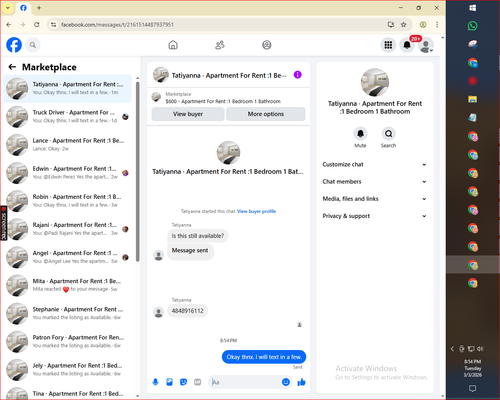
Task: Open the Chrome three-dot menu
Action: (437, 24)
